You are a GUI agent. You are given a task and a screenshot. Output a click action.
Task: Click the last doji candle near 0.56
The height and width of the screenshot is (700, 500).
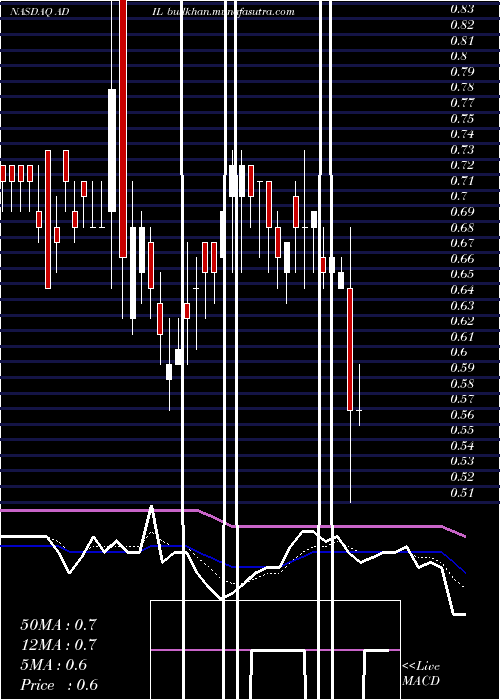click(359, 410)
